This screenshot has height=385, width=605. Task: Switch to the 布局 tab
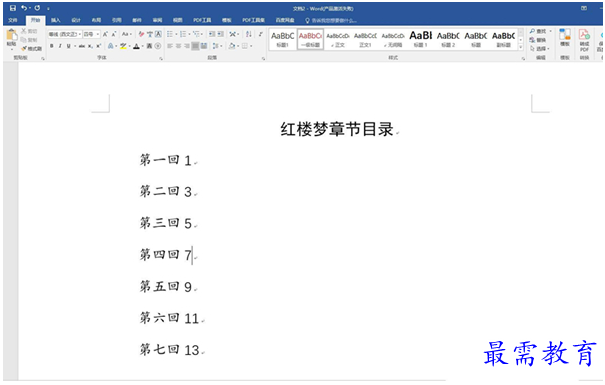(x=96, y=20)
